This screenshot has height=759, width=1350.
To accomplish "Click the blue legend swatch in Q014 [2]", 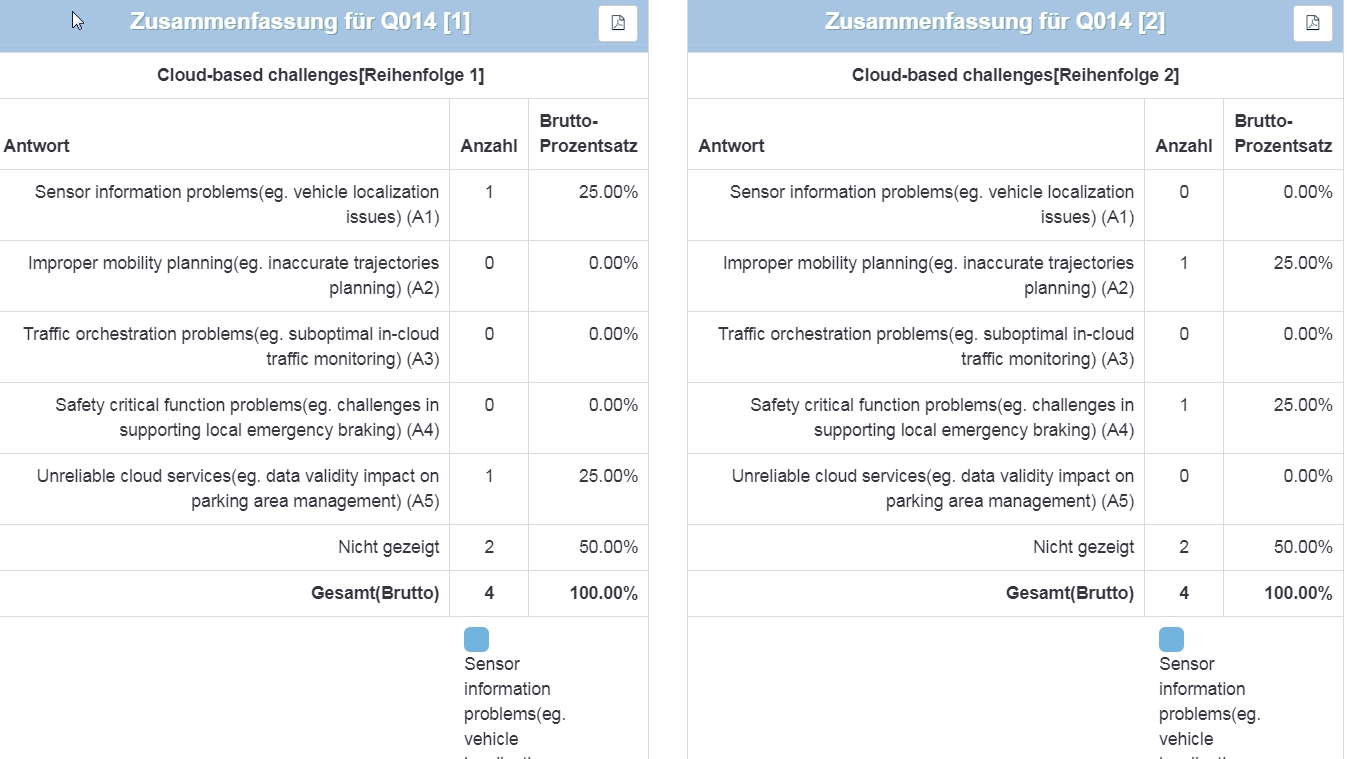I will tap(1171, 640).
